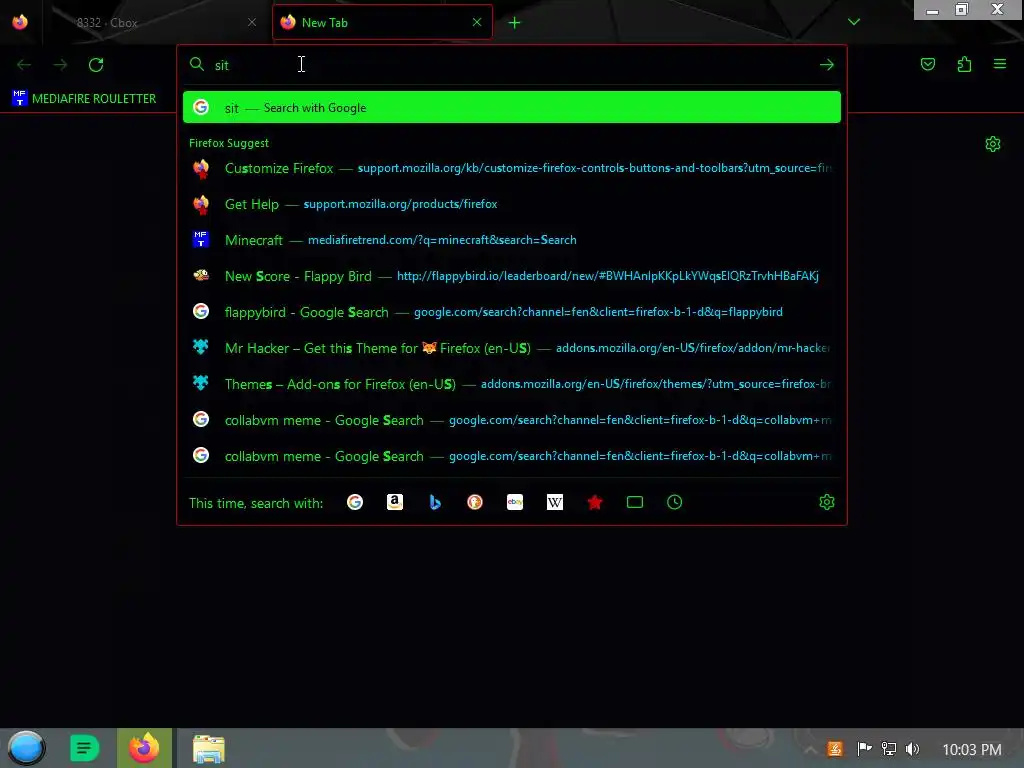The width and height of the screenshot is (1024, 768).
Task: Search history using the clock icon
Action: [x=675, y=502]
